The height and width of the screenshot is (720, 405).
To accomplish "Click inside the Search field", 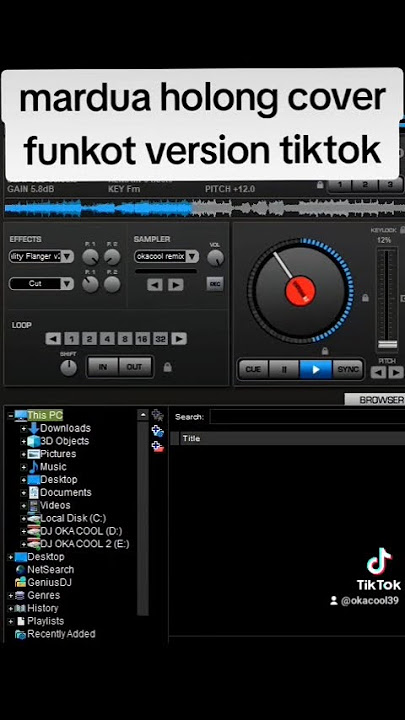I will click(x=307, y=417).
